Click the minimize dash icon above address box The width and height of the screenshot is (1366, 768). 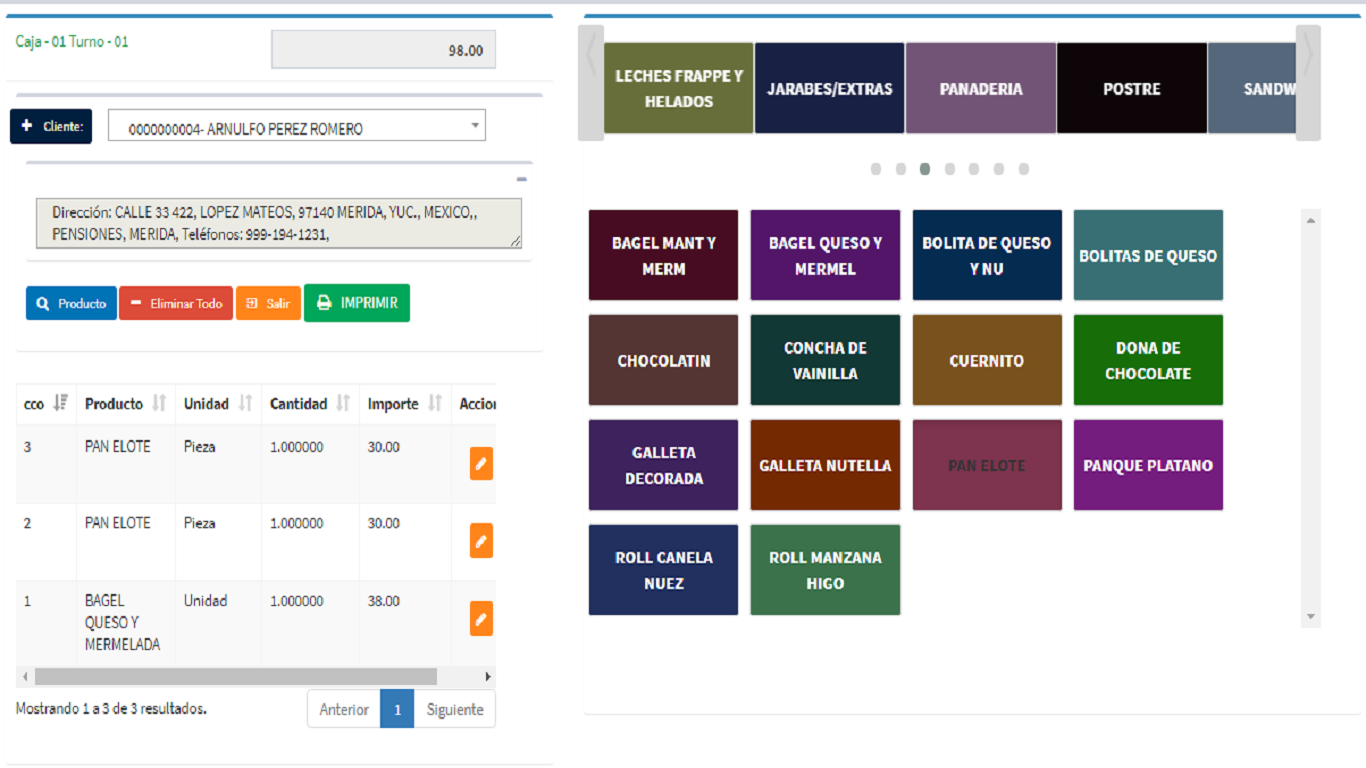pos(521,179)
